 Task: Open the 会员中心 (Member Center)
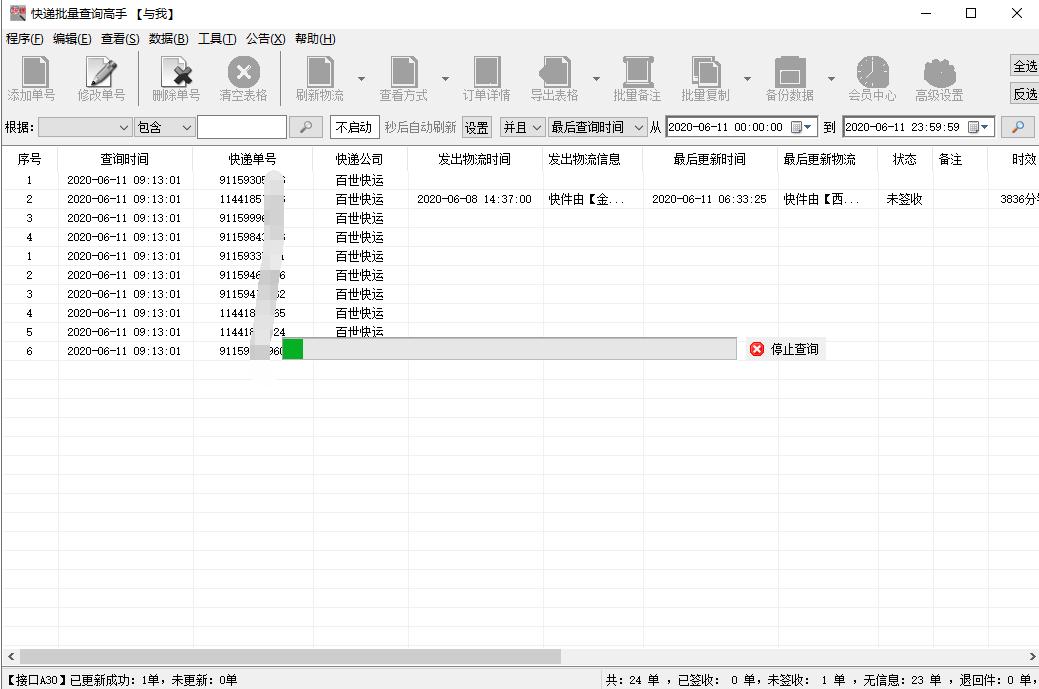(x=872, y=78)
